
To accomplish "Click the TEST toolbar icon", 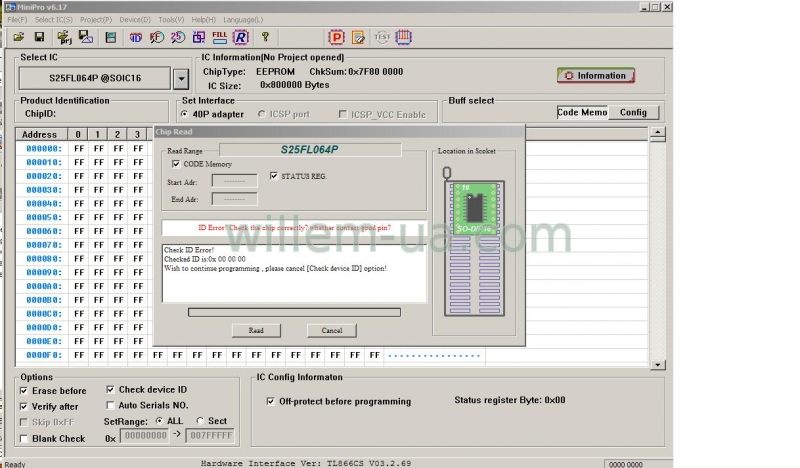I will tap(381, 37).
